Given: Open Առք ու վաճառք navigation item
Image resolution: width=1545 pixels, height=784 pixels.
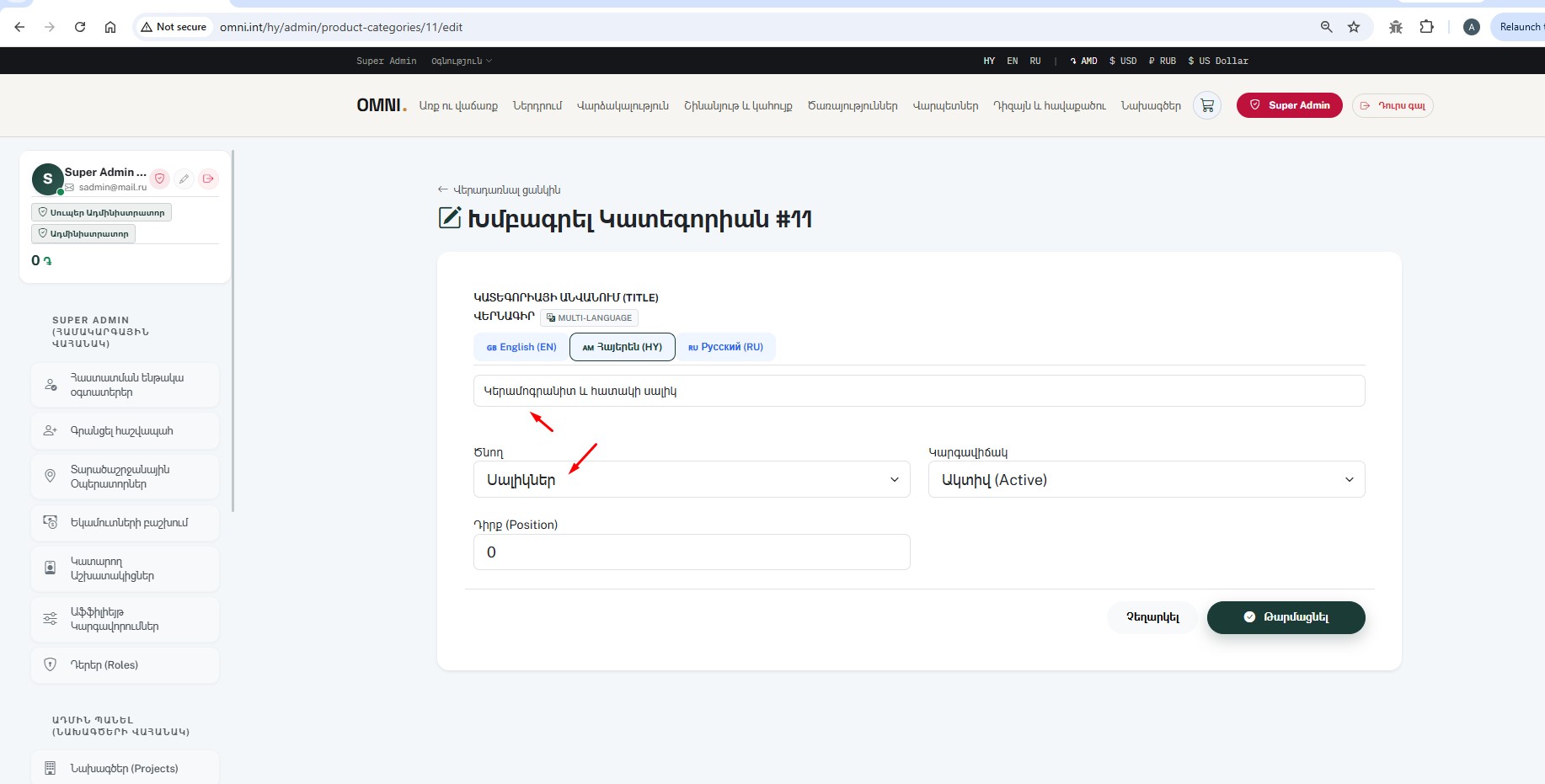Looking at the screenshot, I should 458,105.
